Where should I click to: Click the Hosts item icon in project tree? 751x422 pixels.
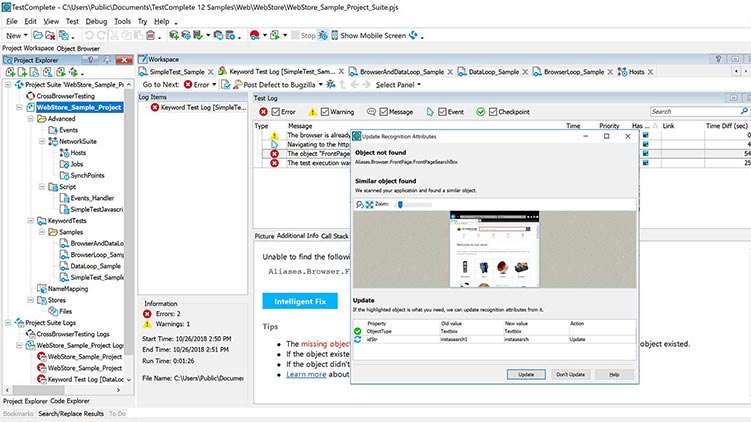click(64, 153)
